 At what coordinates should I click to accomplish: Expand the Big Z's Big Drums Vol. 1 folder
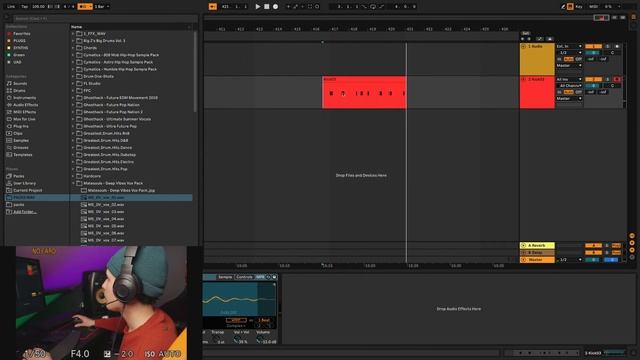click(x=73, y=41)
